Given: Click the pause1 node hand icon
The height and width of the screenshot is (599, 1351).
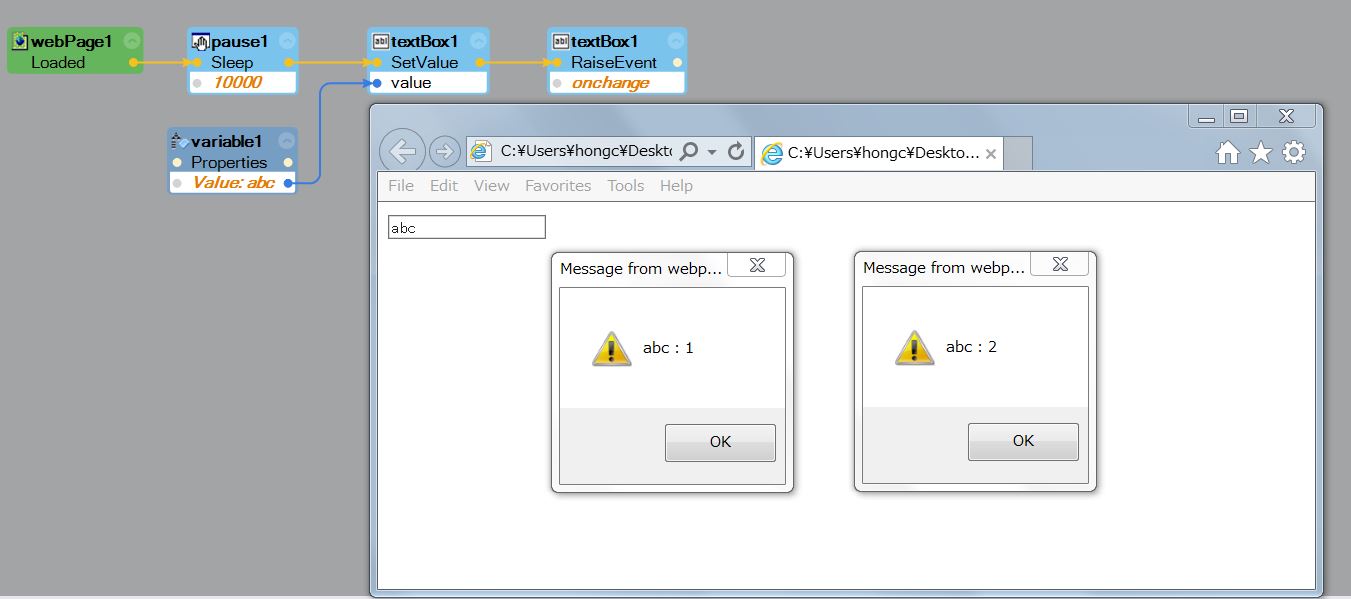Looking at the screenshot, I should (x=200, y=41).
